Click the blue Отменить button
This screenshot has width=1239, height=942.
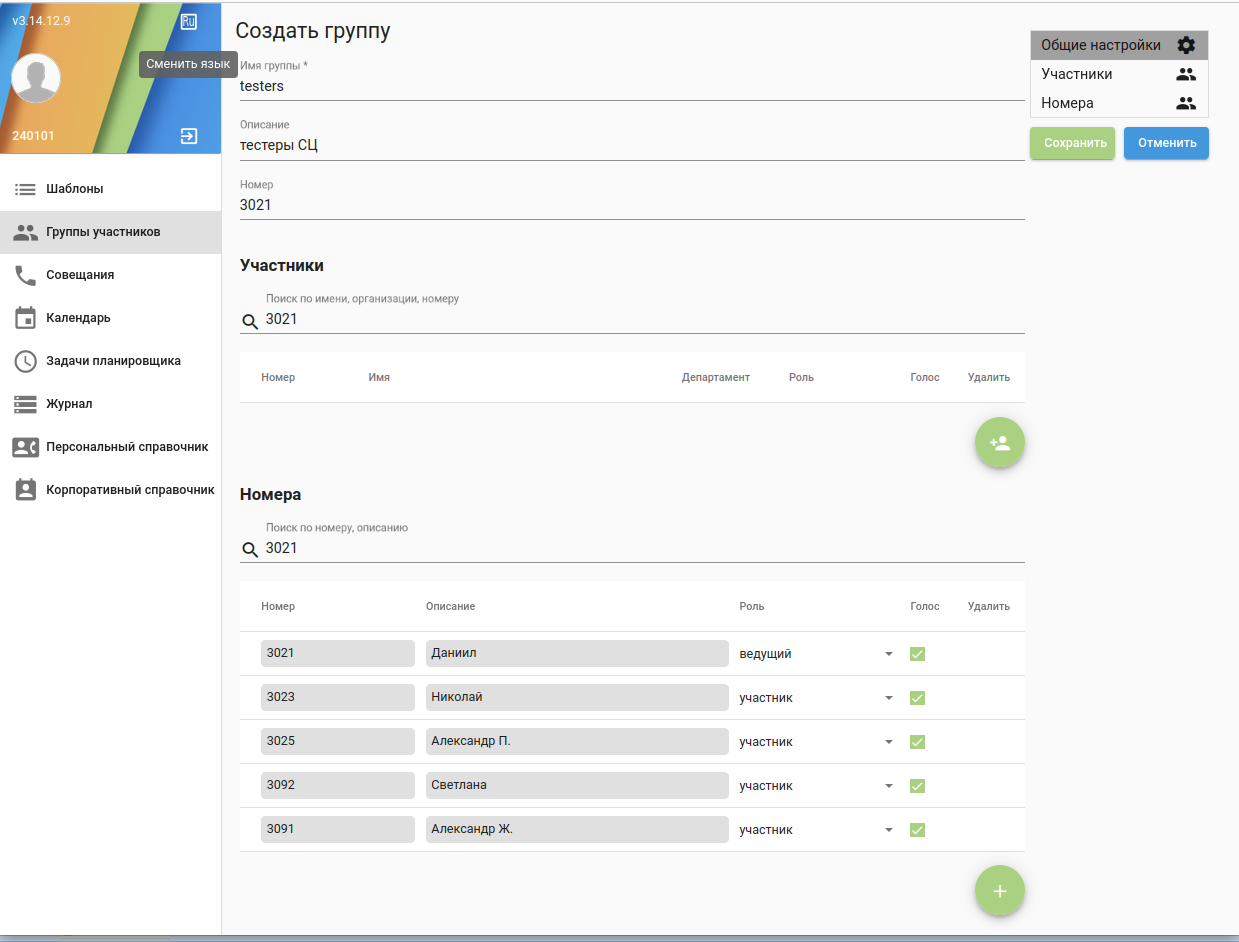[1166, 143]
